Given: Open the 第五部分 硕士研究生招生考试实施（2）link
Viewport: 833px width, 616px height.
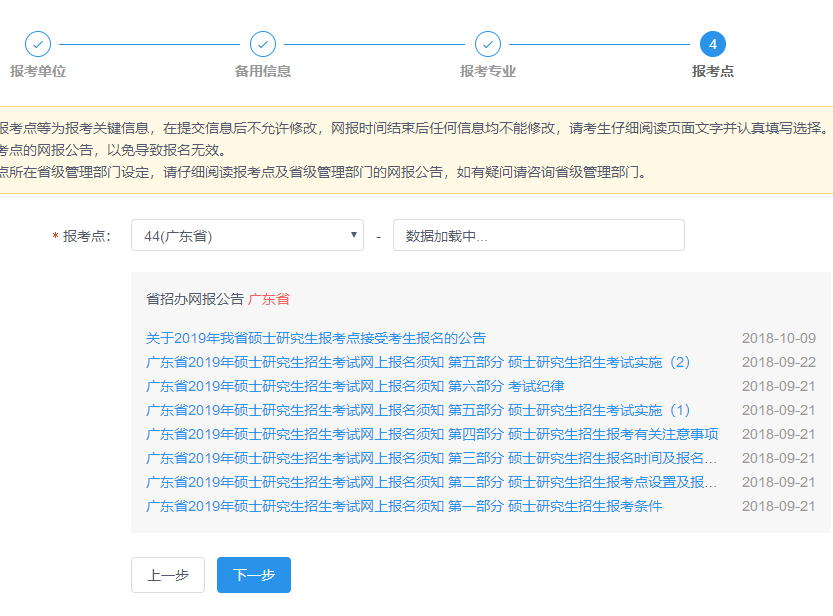Looking at the screenshot, I should (x=418, y=362).
